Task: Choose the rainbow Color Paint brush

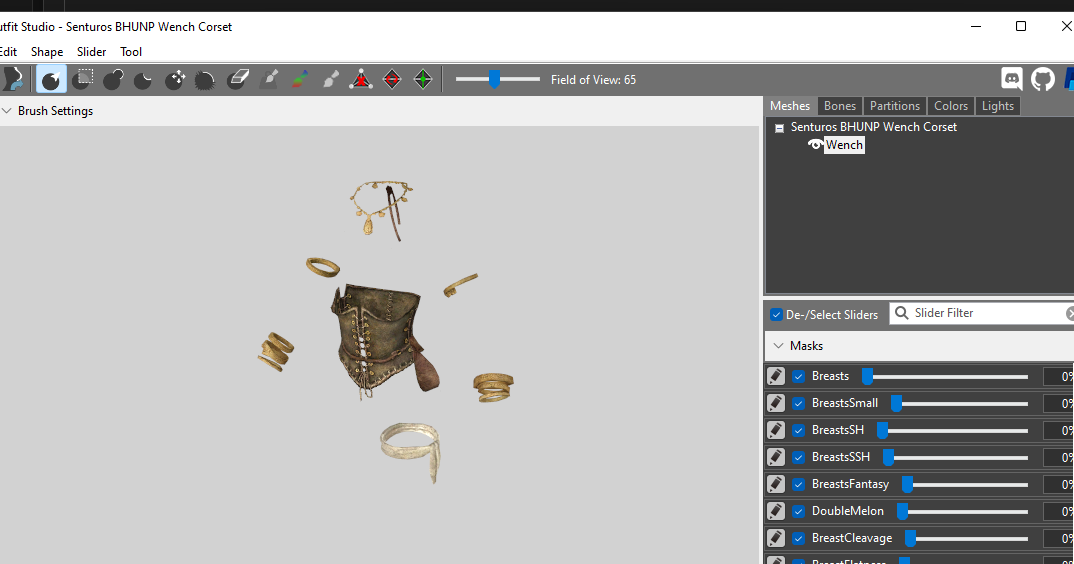Action: [299, 79]
